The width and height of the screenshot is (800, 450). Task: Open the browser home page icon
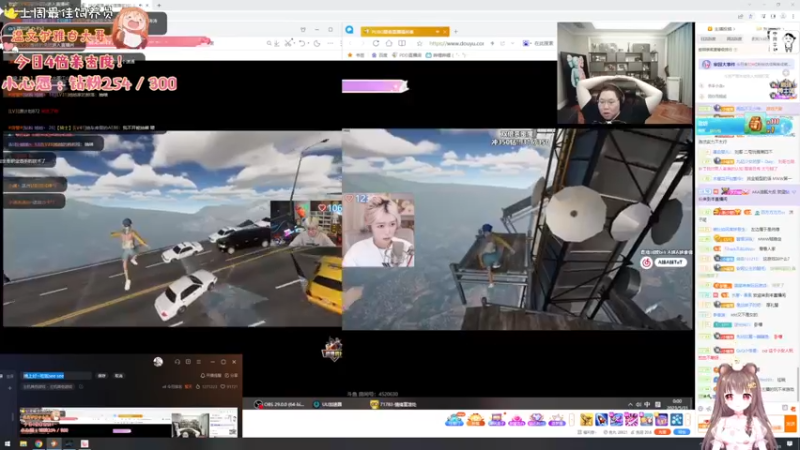(x=389, y=43)
